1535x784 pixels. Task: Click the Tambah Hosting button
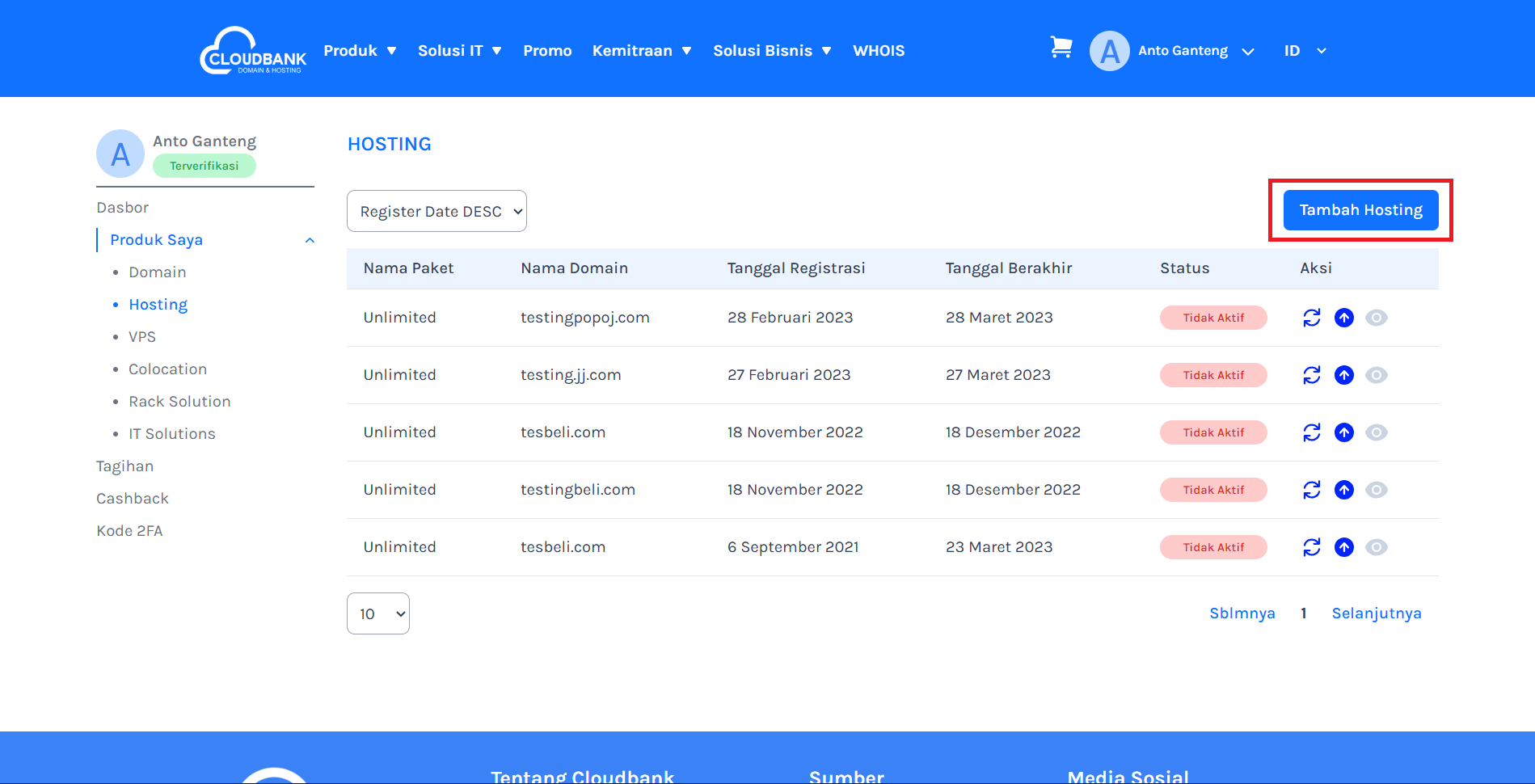1360,210
